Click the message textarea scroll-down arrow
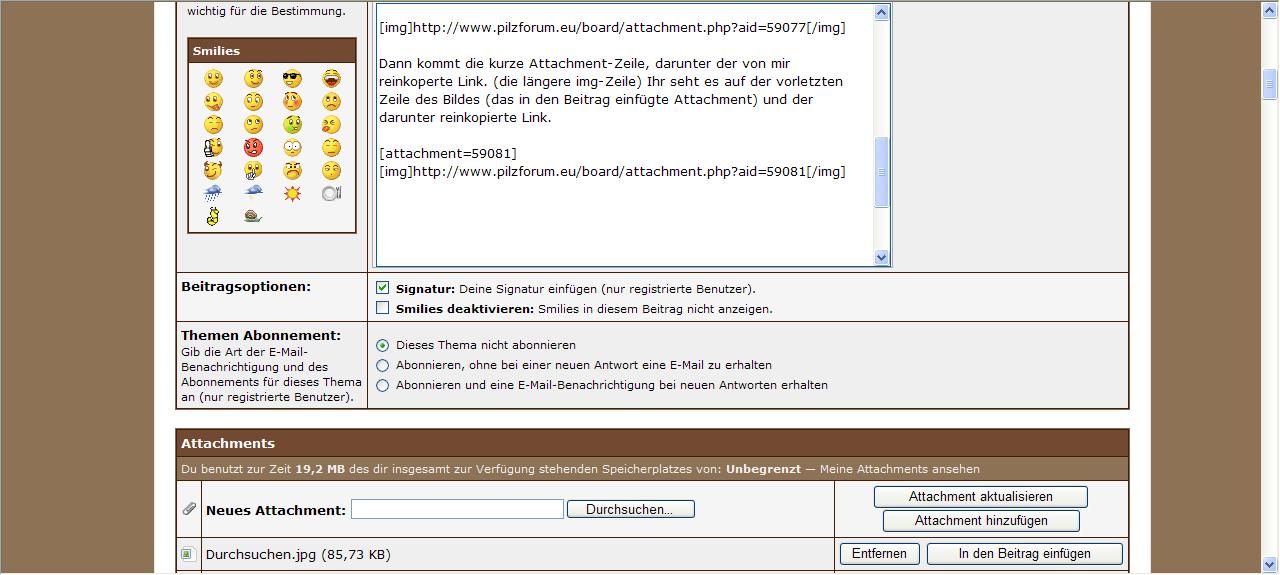This screenshot has height=575, width=1280. 881,257
